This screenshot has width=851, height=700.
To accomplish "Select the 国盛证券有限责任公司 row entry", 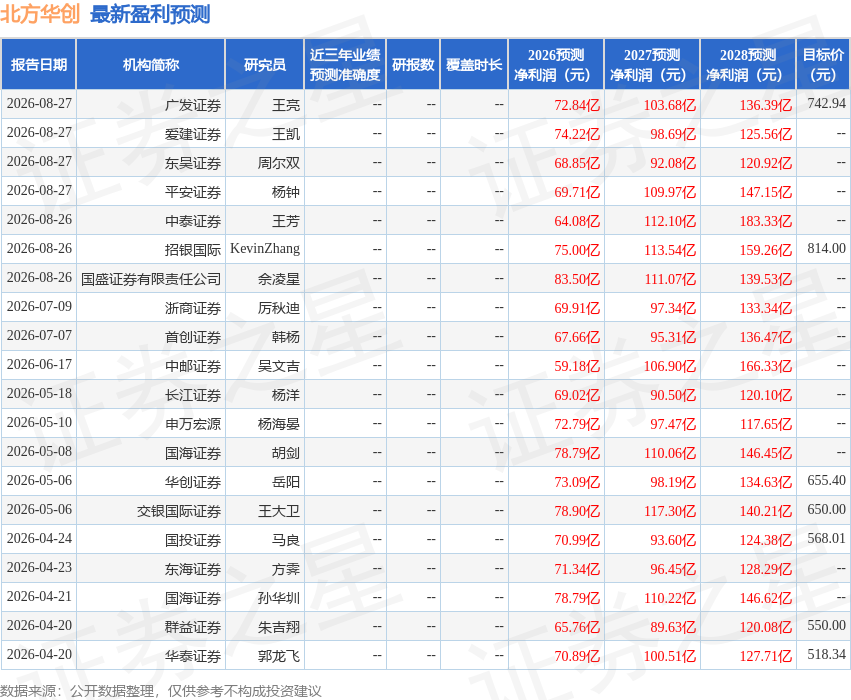I will [x=151, y=279].
